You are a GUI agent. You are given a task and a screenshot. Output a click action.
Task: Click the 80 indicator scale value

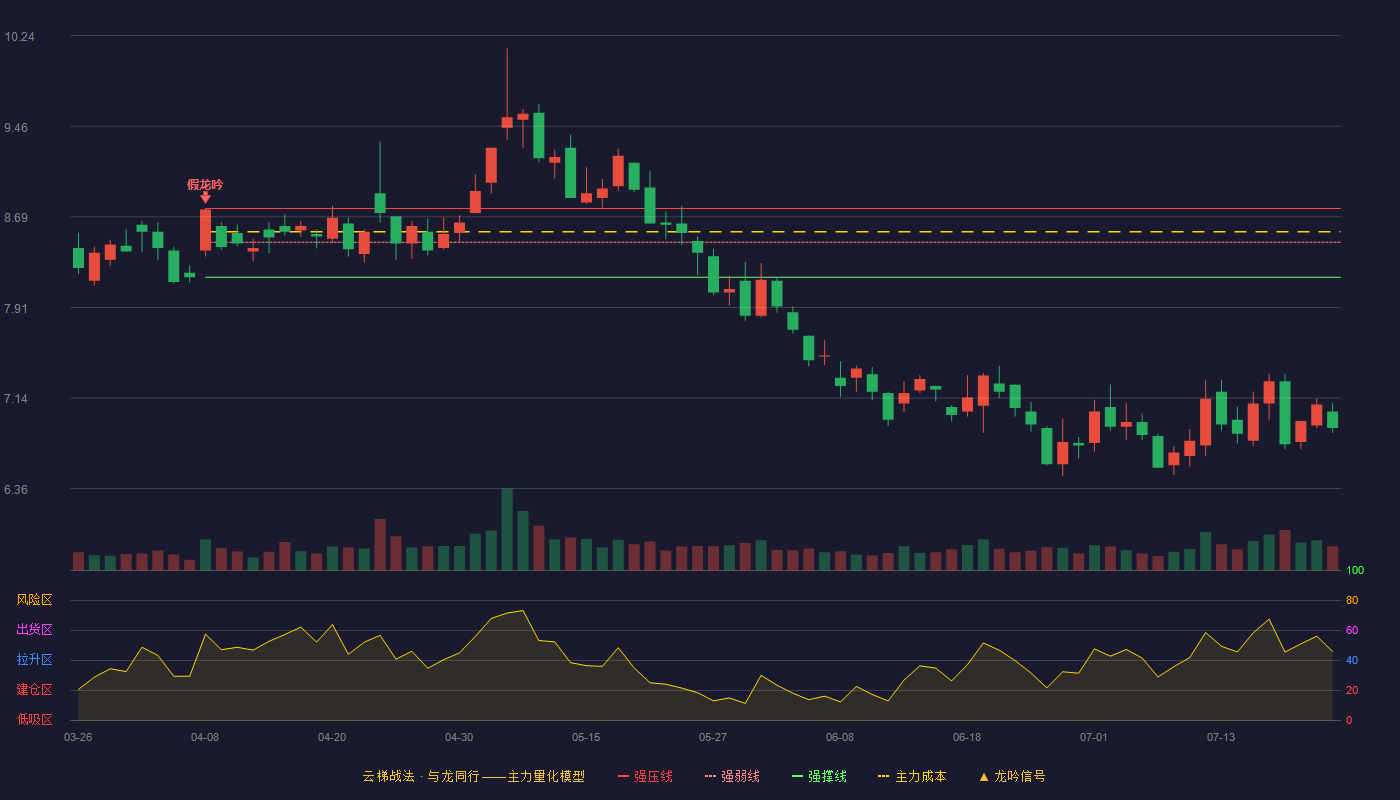(x=1352, y=600)
